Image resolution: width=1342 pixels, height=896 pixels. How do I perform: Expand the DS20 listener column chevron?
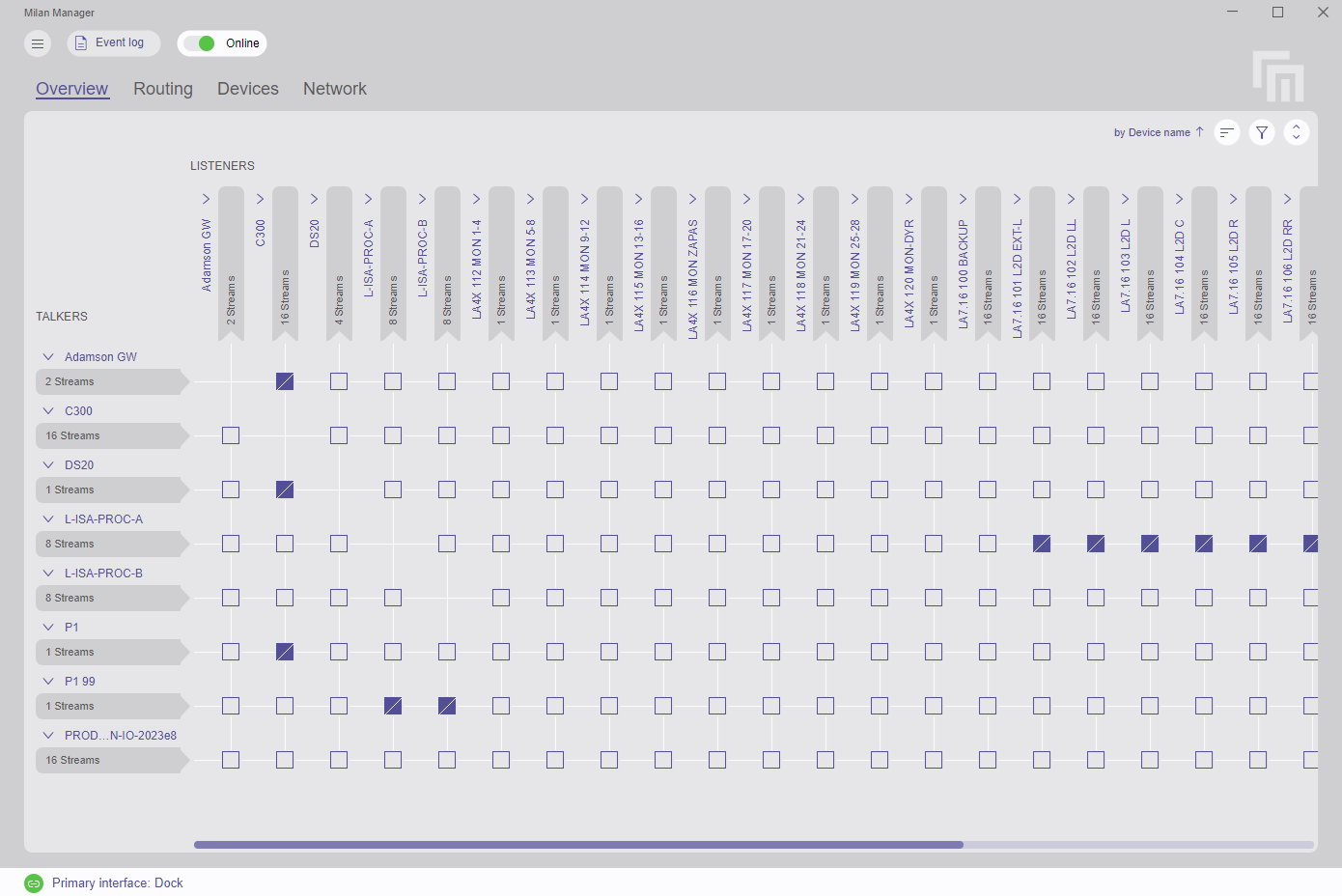click(x=315, y=199)
